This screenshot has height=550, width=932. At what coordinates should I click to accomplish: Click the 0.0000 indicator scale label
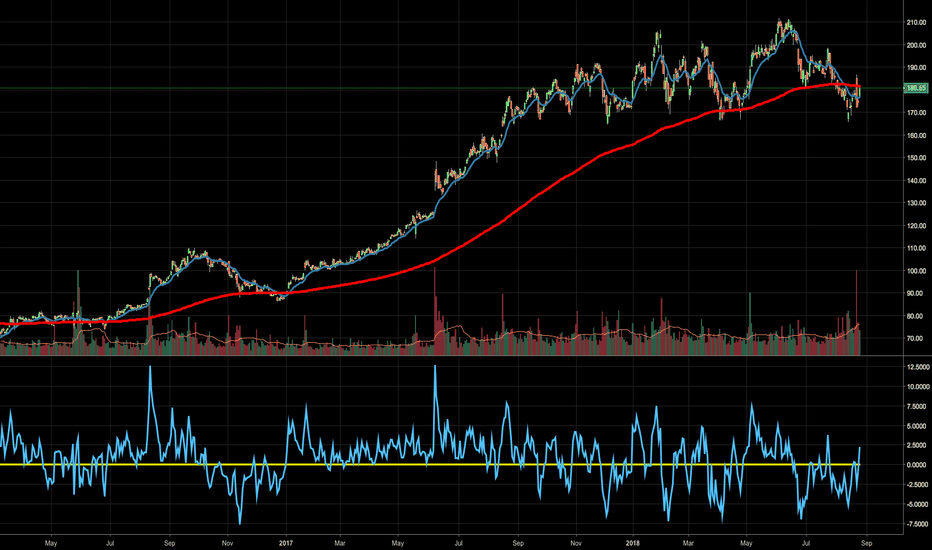click(x=917, y=465)
